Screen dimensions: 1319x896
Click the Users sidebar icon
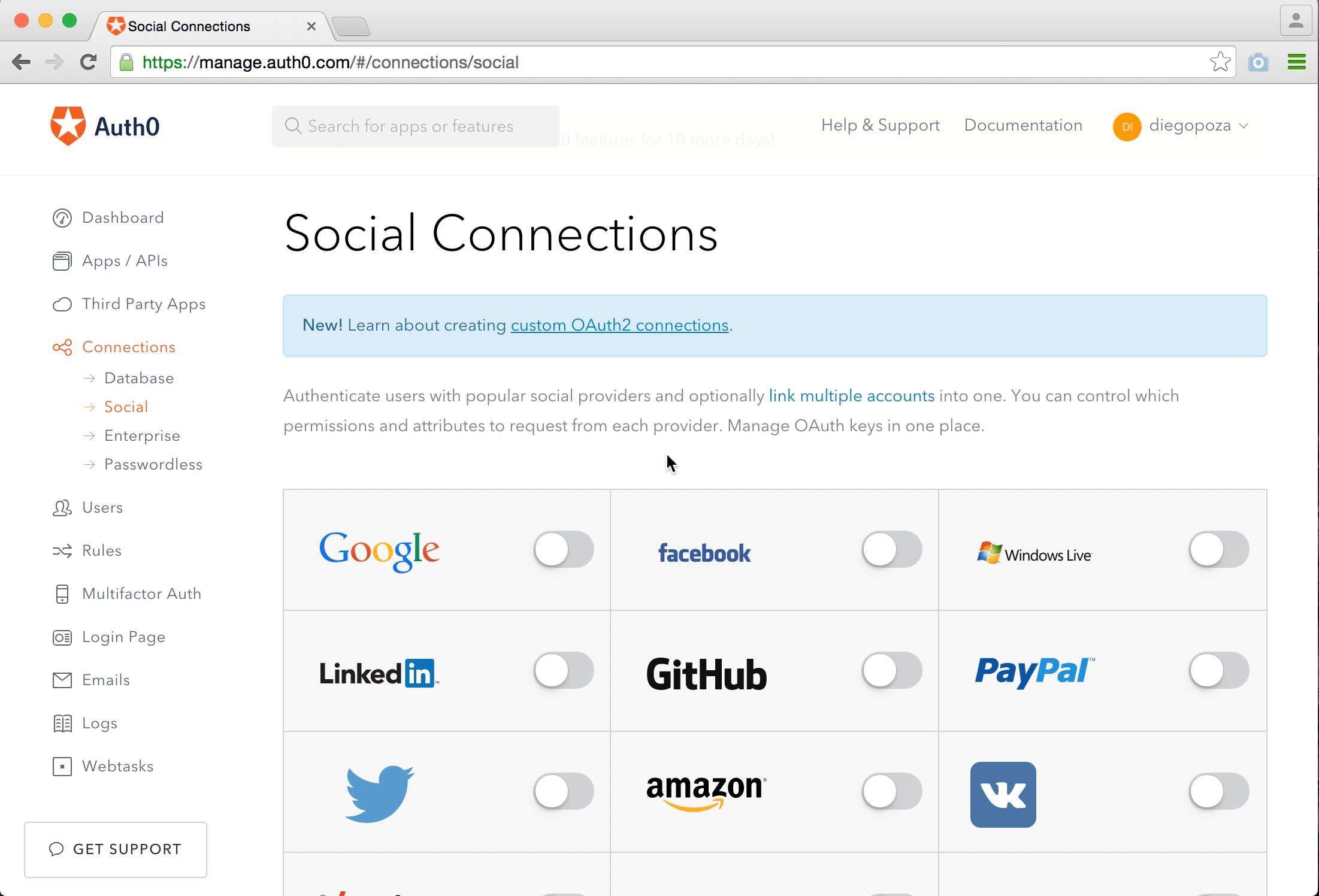pos(62,507)
